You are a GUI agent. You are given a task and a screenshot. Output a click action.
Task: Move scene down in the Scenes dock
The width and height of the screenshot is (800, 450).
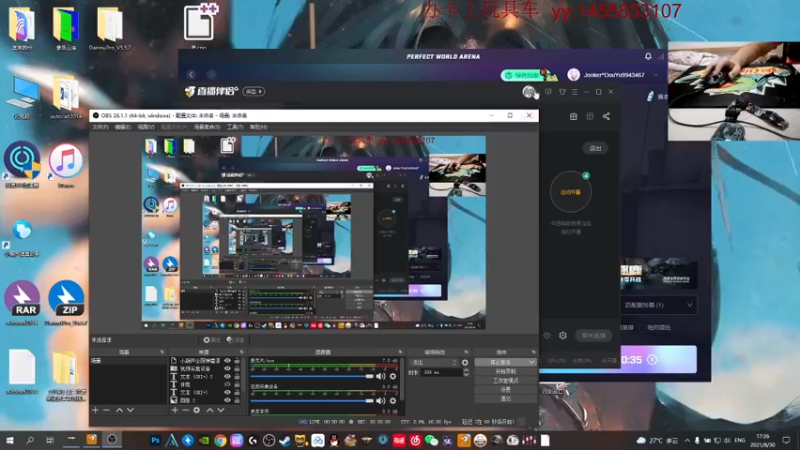point(131,410)
